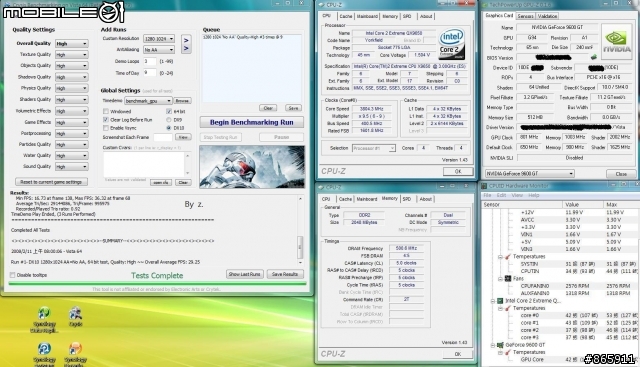Select the DX9 radio button
The image size is (640, 367).
[x=169, y=120]
